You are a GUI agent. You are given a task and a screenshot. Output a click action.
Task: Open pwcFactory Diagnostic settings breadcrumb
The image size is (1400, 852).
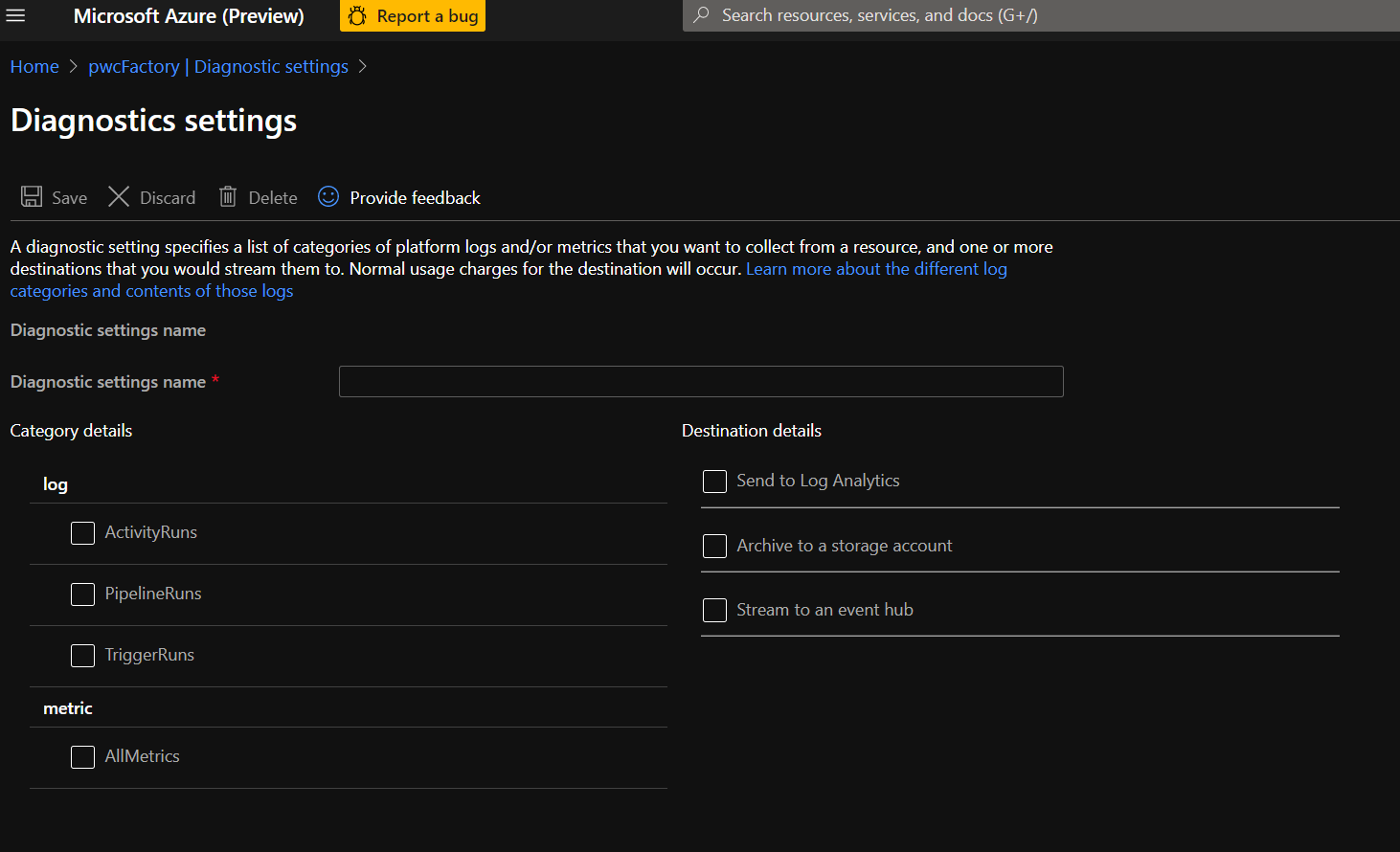[x=218, y=66]
